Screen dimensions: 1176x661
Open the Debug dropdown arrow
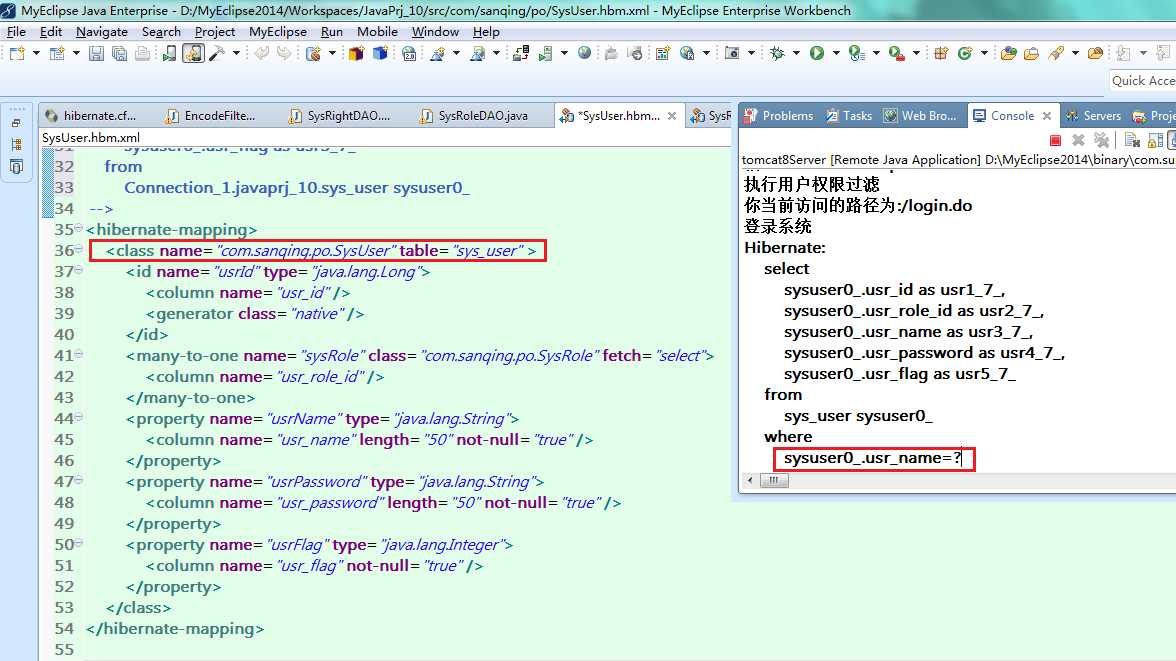tap(796, 53)
